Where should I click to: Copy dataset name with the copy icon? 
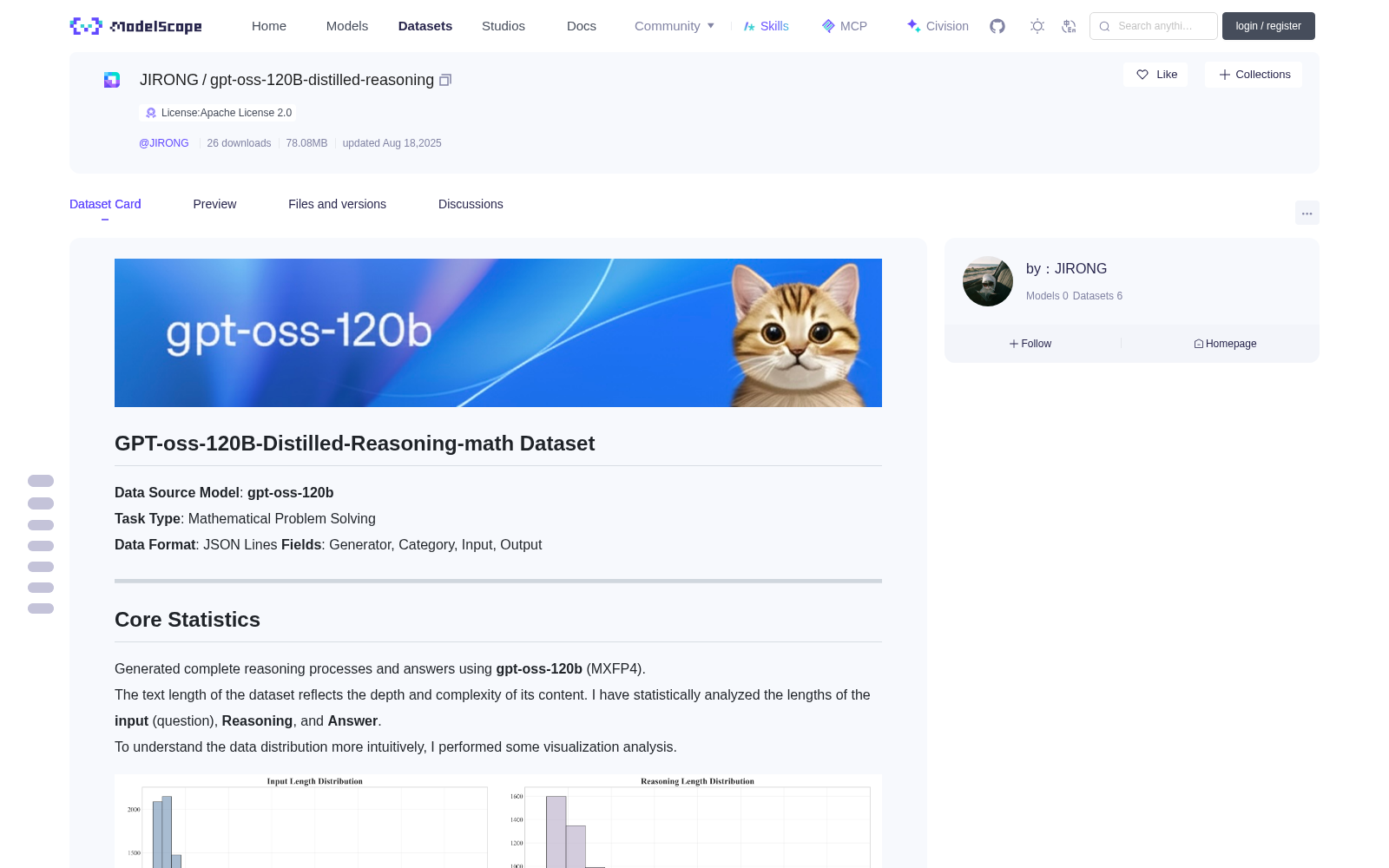[445, 80]
